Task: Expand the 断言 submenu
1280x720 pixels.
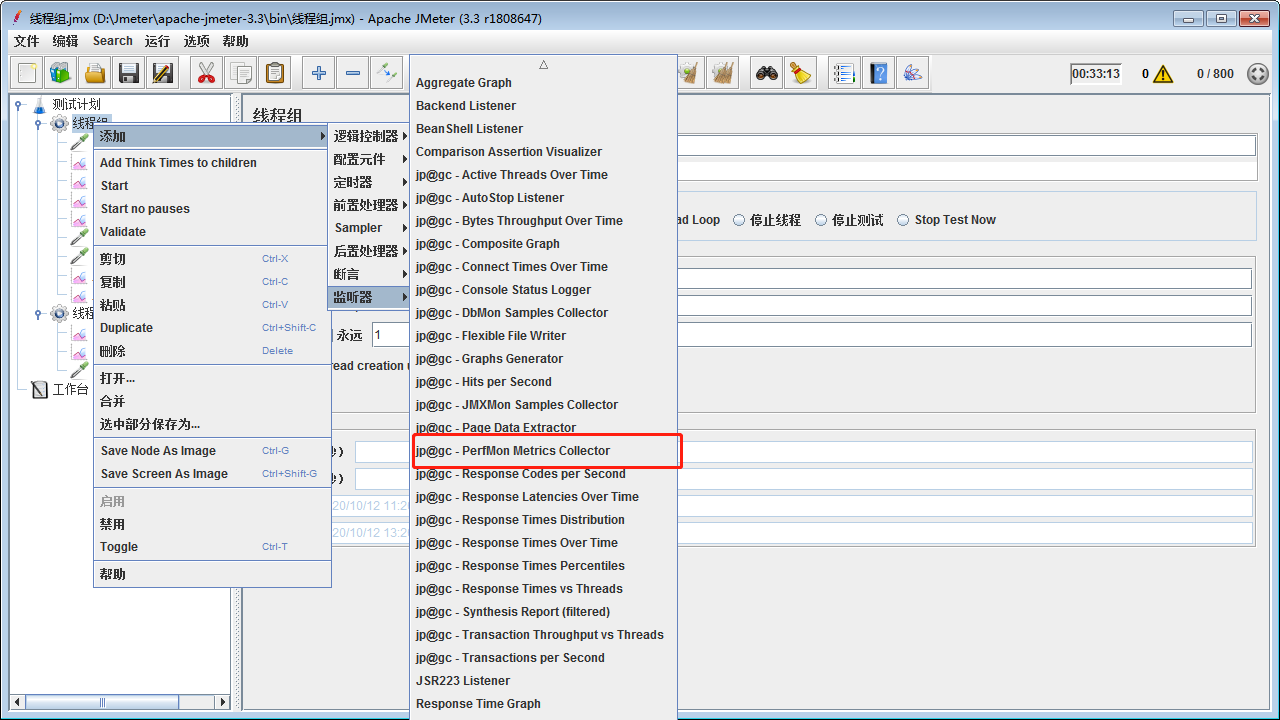Action: 370,274
